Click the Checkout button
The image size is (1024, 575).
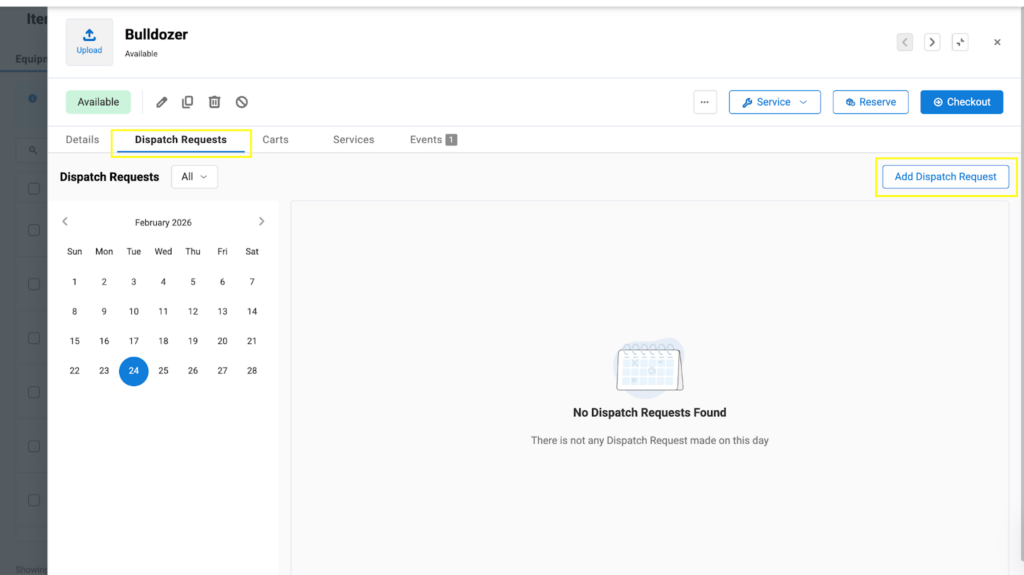pyautogui.click(x=961, y=102)
